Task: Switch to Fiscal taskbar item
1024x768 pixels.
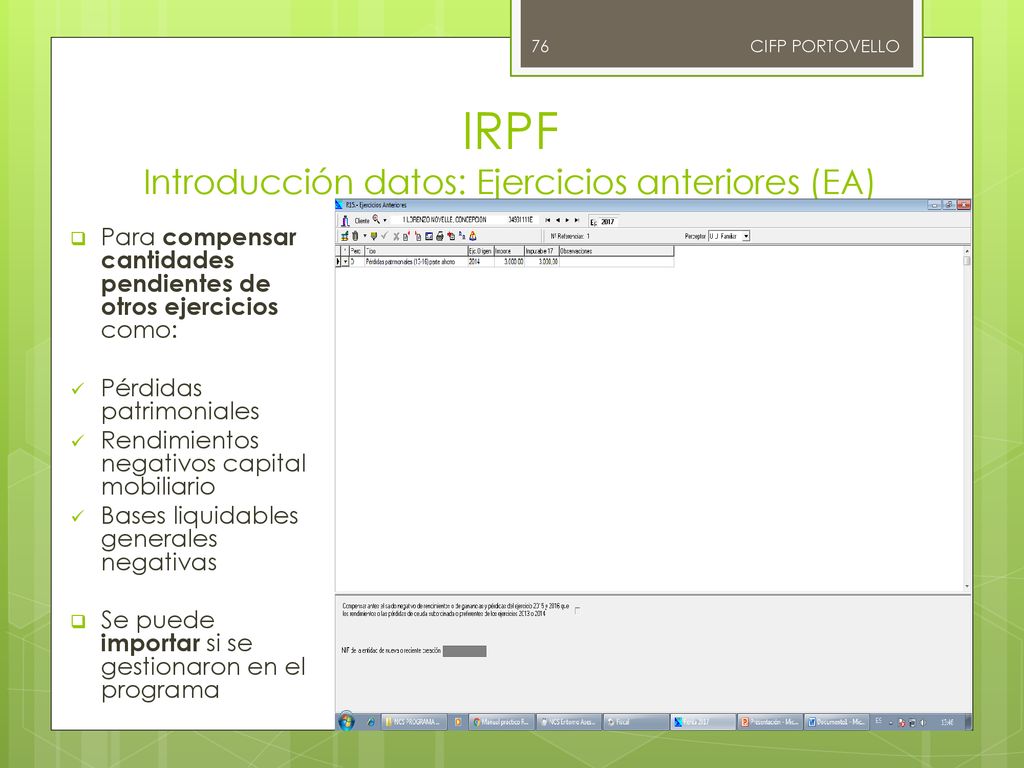Action: pyautogui.click(x=636, y=722)
